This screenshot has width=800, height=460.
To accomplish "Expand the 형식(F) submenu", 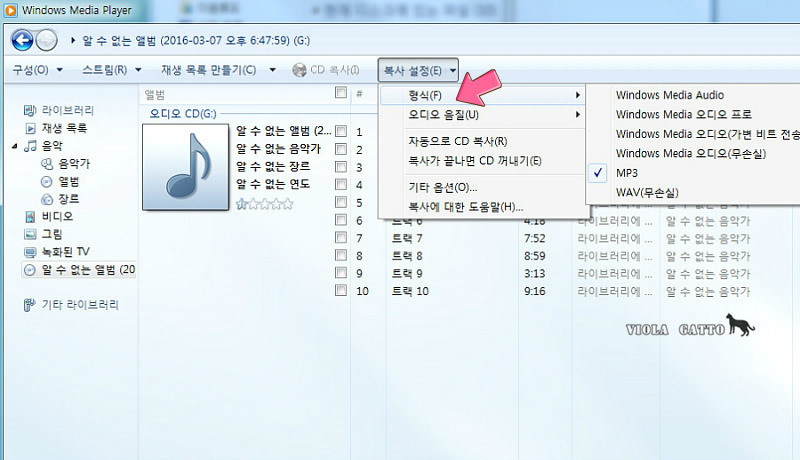I will [x=483, y=95].
